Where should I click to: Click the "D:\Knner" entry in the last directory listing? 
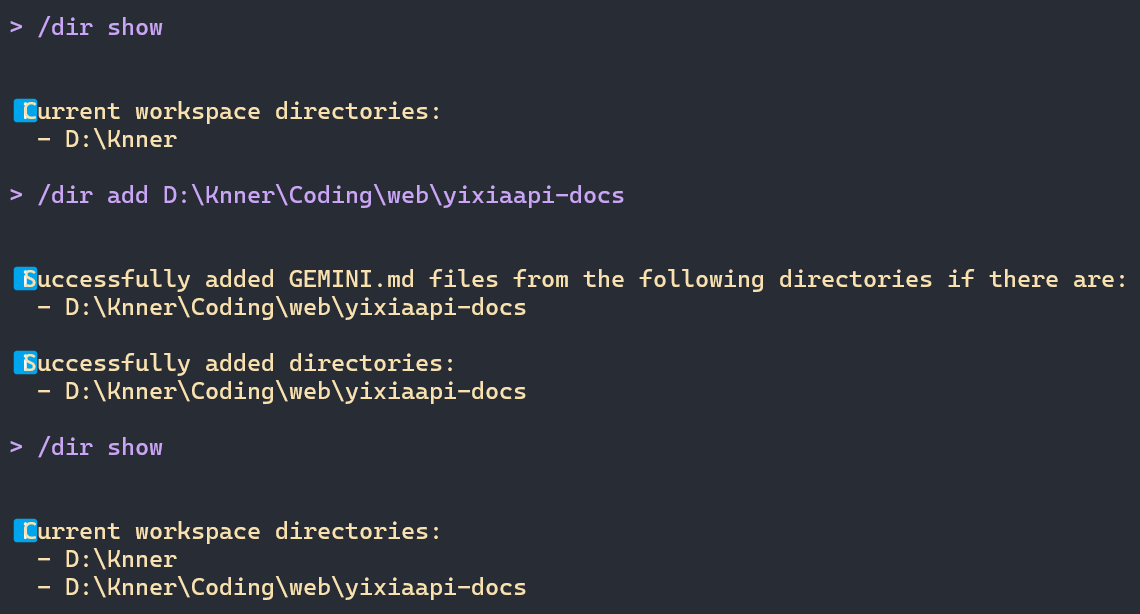121,559
